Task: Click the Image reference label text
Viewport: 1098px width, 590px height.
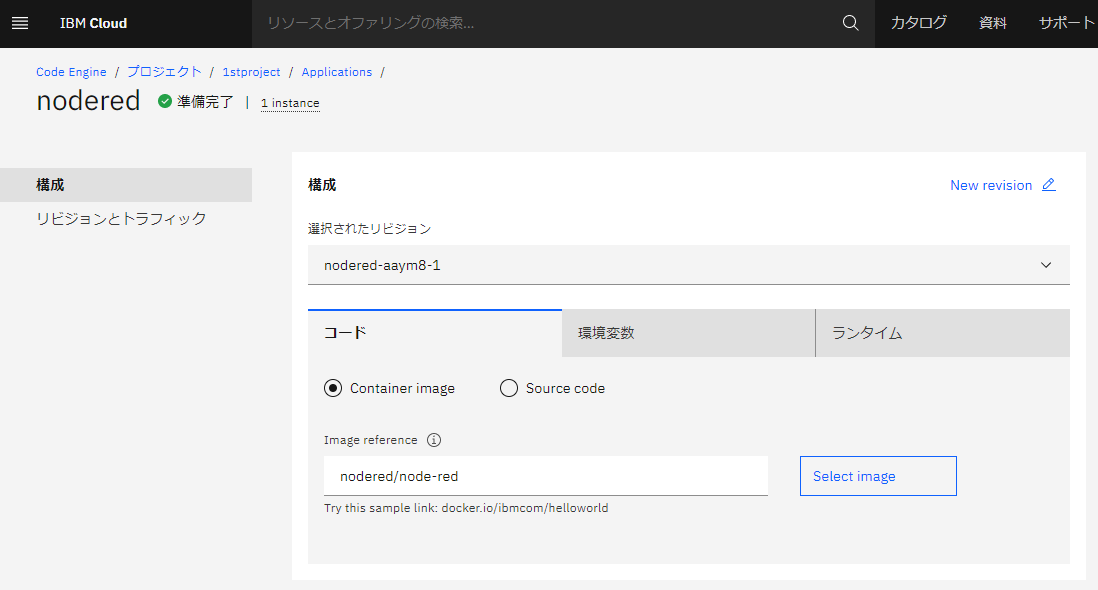Action: click(370, 440)
